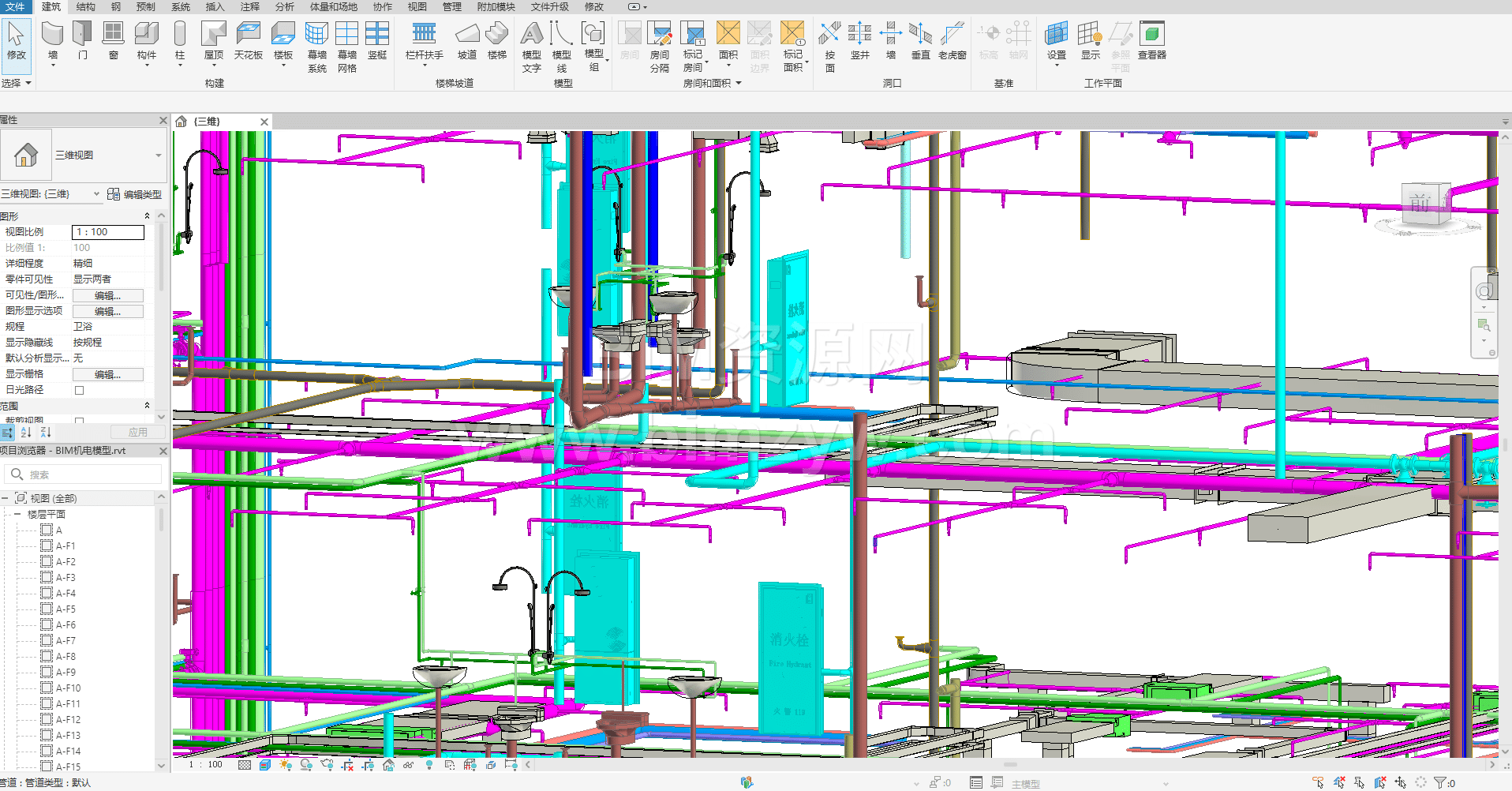Switch to the 结构 ribbon tab
This screenshot has width=1512, height=791.
click(x=85, y=7)
